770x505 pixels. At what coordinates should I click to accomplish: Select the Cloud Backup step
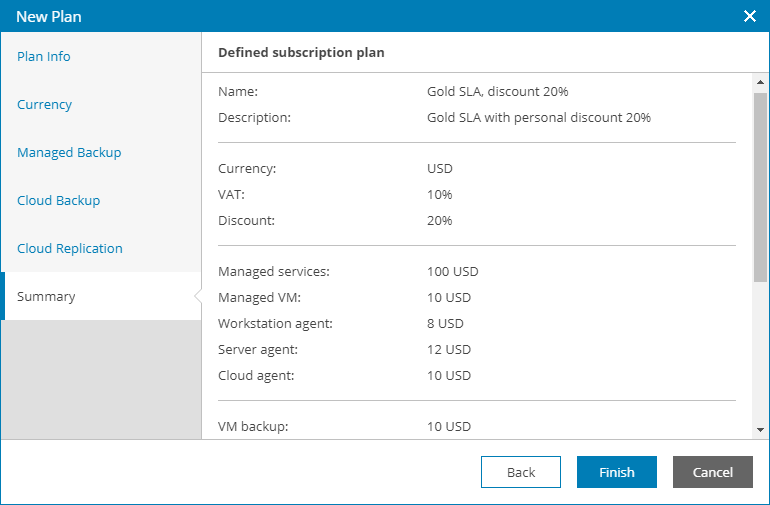point(59,201)
